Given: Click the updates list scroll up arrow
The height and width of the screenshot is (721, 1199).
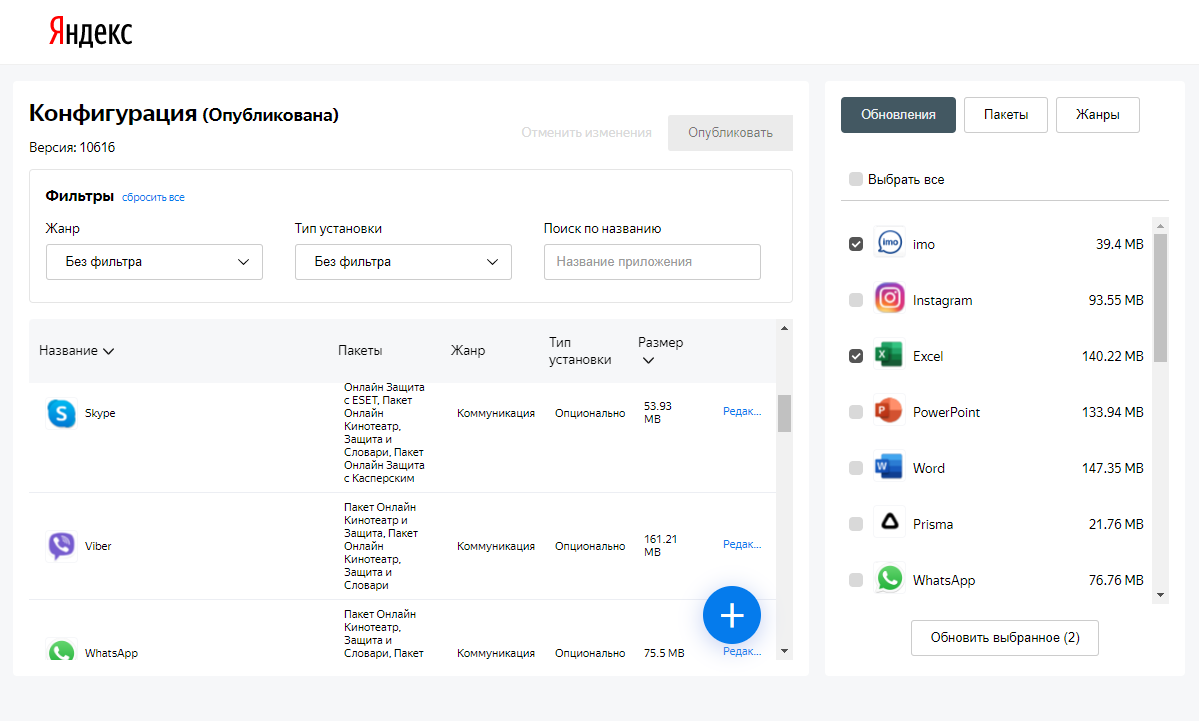Looking at the screenshot, I should (x=1160, y=226).
